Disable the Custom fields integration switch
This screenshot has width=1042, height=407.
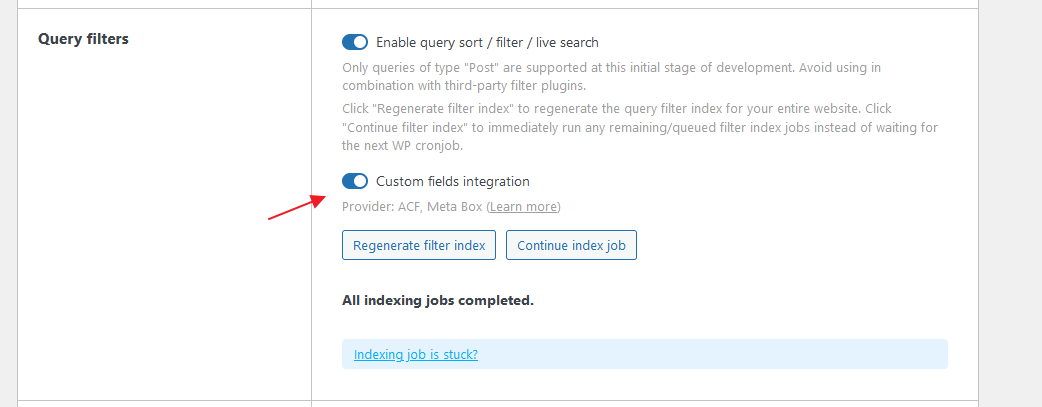355,181
